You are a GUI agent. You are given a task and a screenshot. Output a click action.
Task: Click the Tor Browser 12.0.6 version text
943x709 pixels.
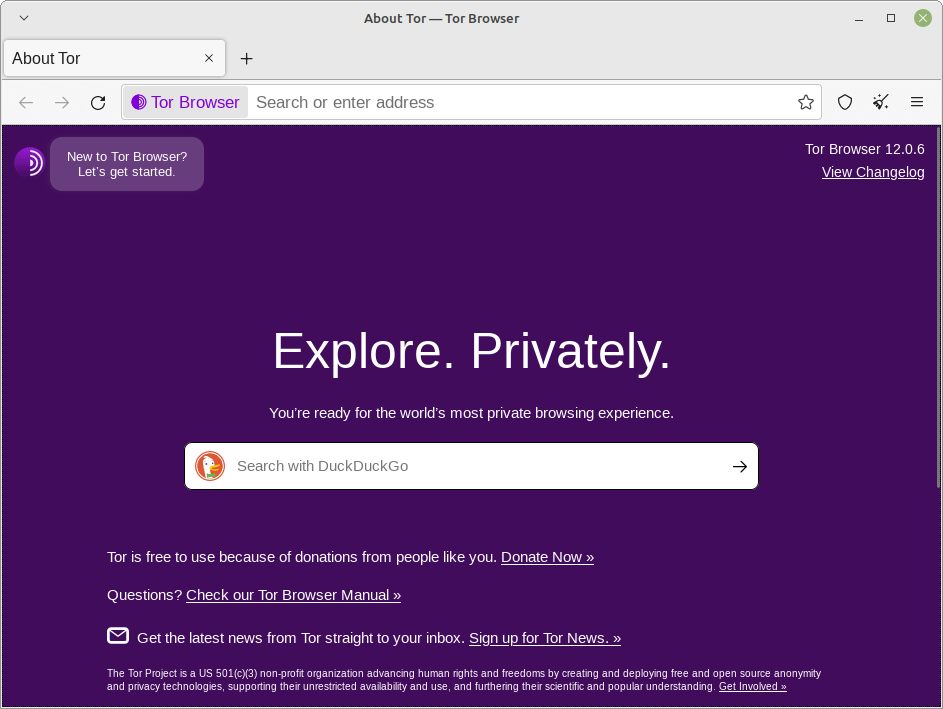[864, 149]
